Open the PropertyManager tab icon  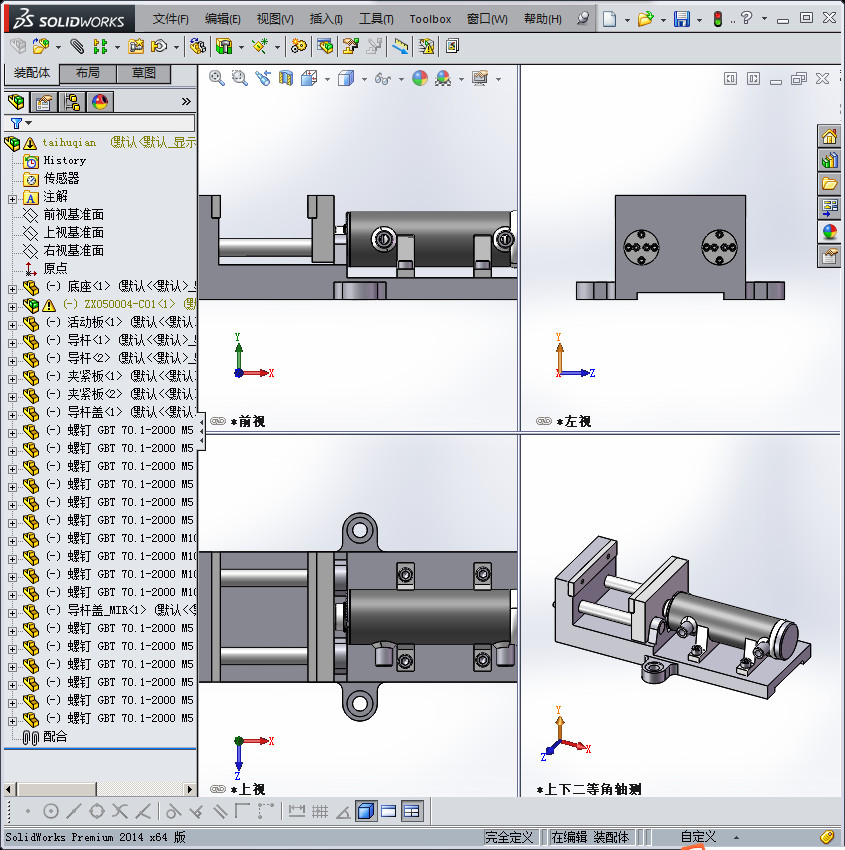click(x=44, y=102)
